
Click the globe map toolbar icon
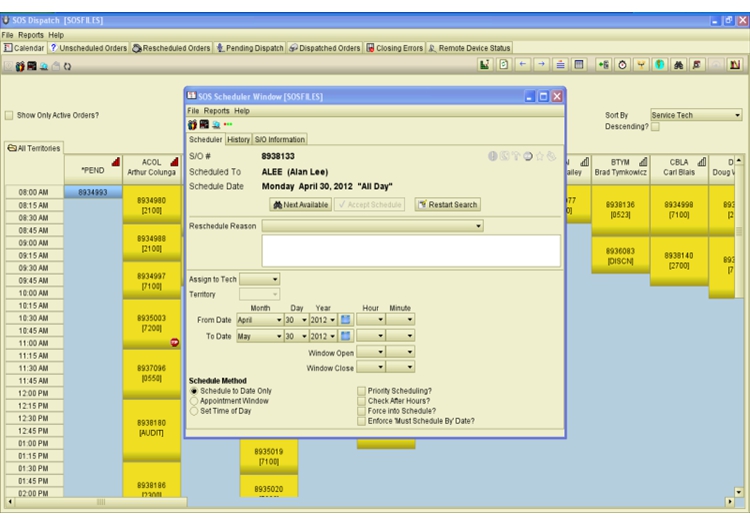click(660, 65)
